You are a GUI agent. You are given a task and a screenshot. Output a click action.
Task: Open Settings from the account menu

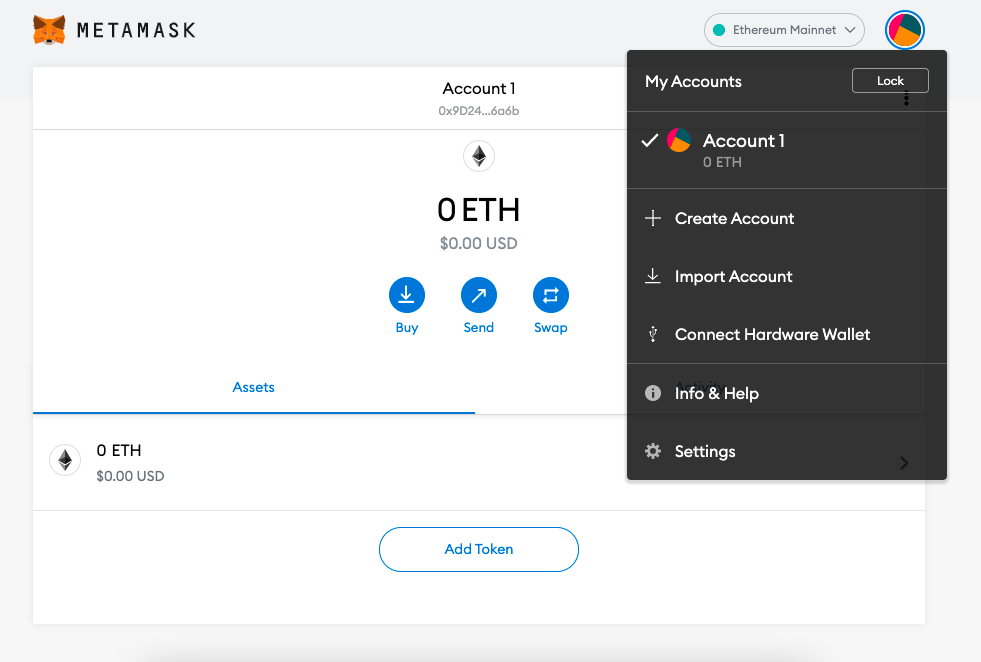[786, 451]
